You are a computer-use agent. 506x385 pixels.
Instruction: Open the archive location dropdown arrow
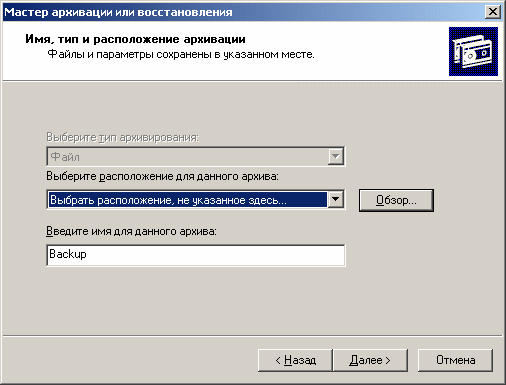click(336, 200)
